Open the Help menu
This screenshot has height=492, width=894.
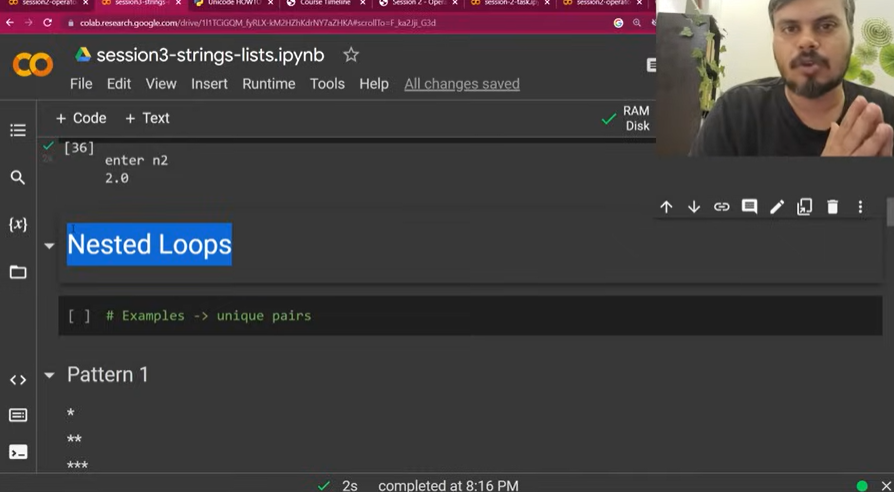coord(373,84)
